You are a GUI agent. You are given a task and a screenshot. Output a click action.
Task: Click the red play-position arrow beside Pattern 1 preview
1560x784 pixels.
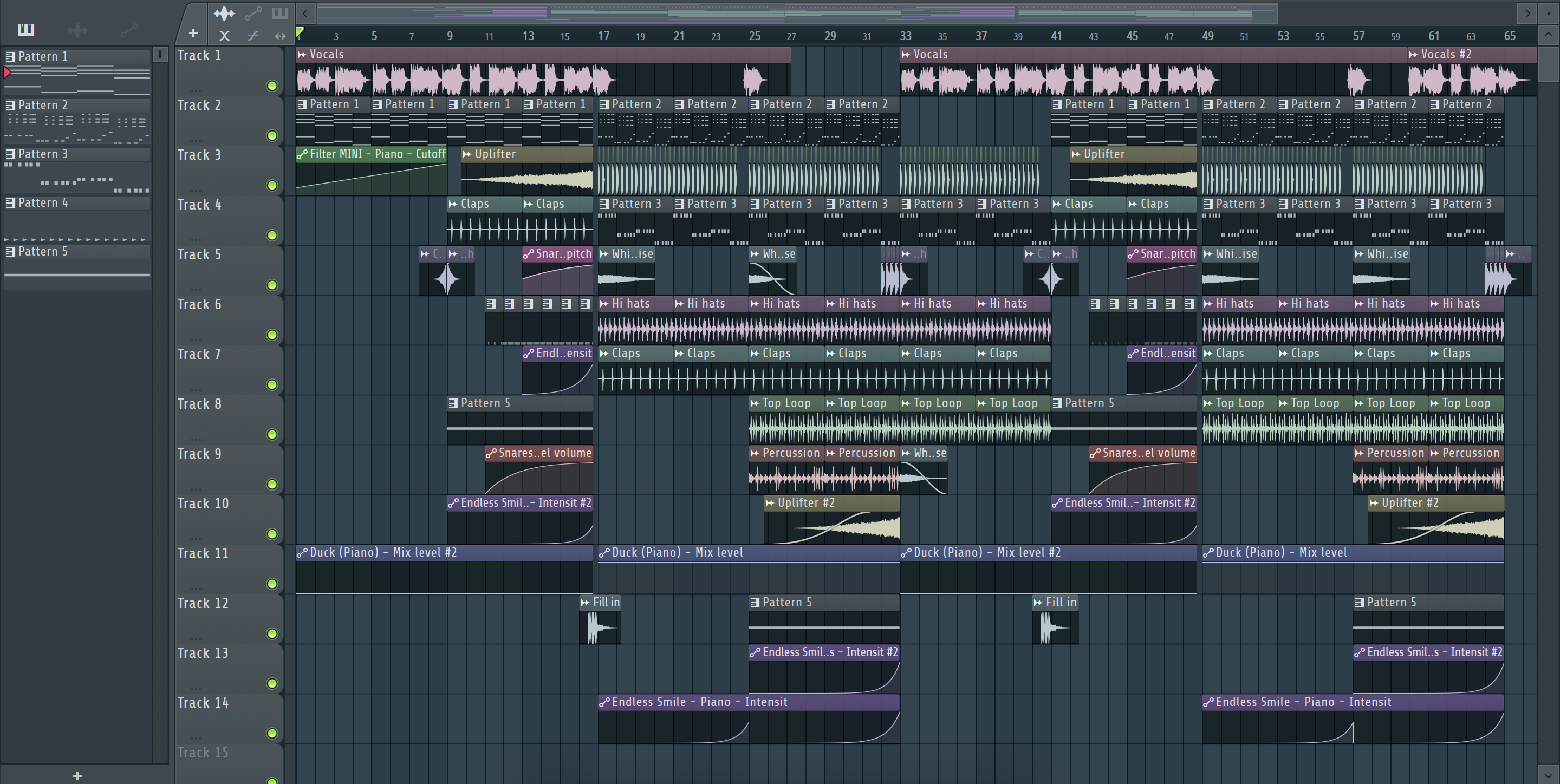[x=6, y=73]
